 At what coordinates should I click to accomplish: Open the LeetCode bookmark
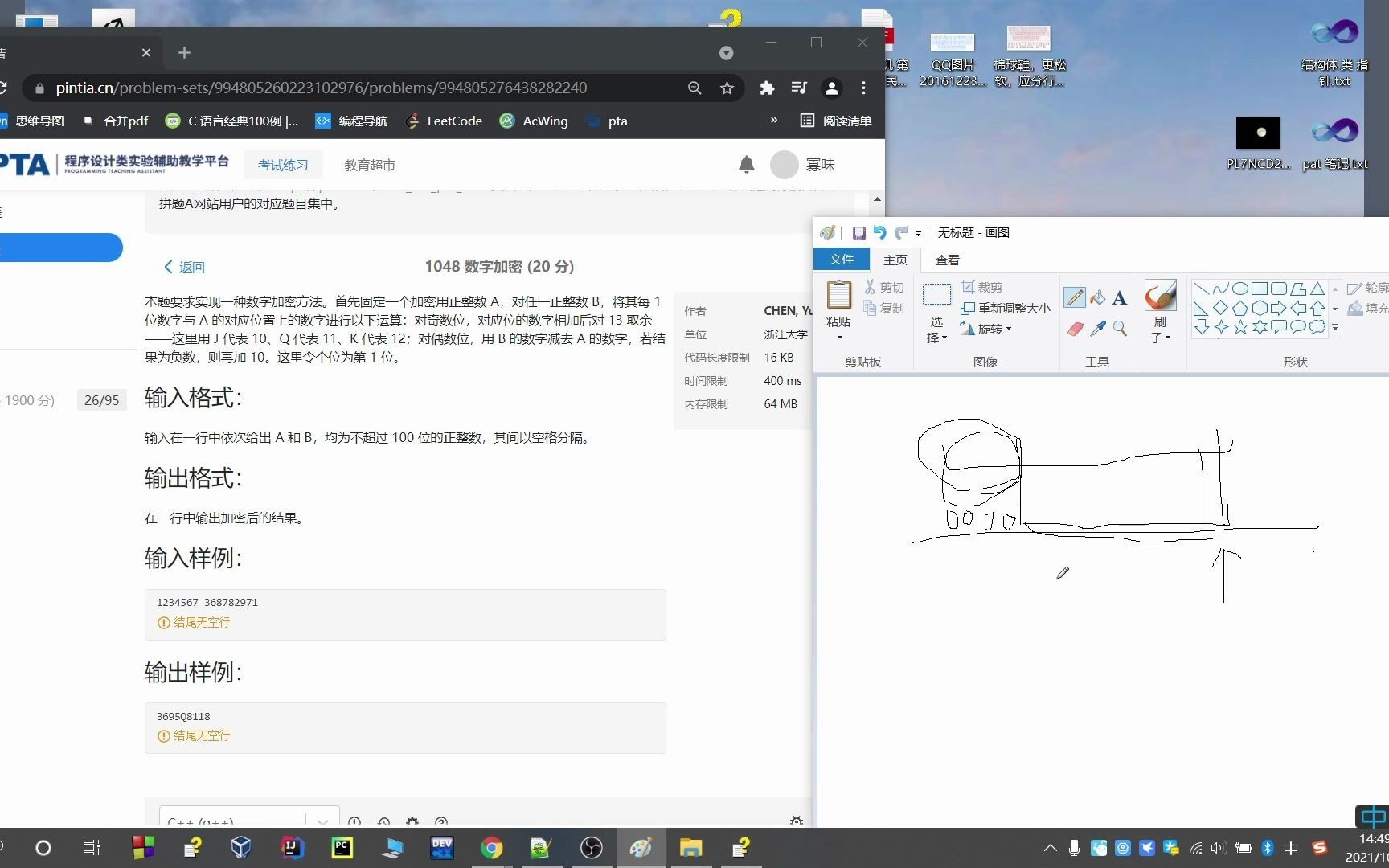[445, 121]
